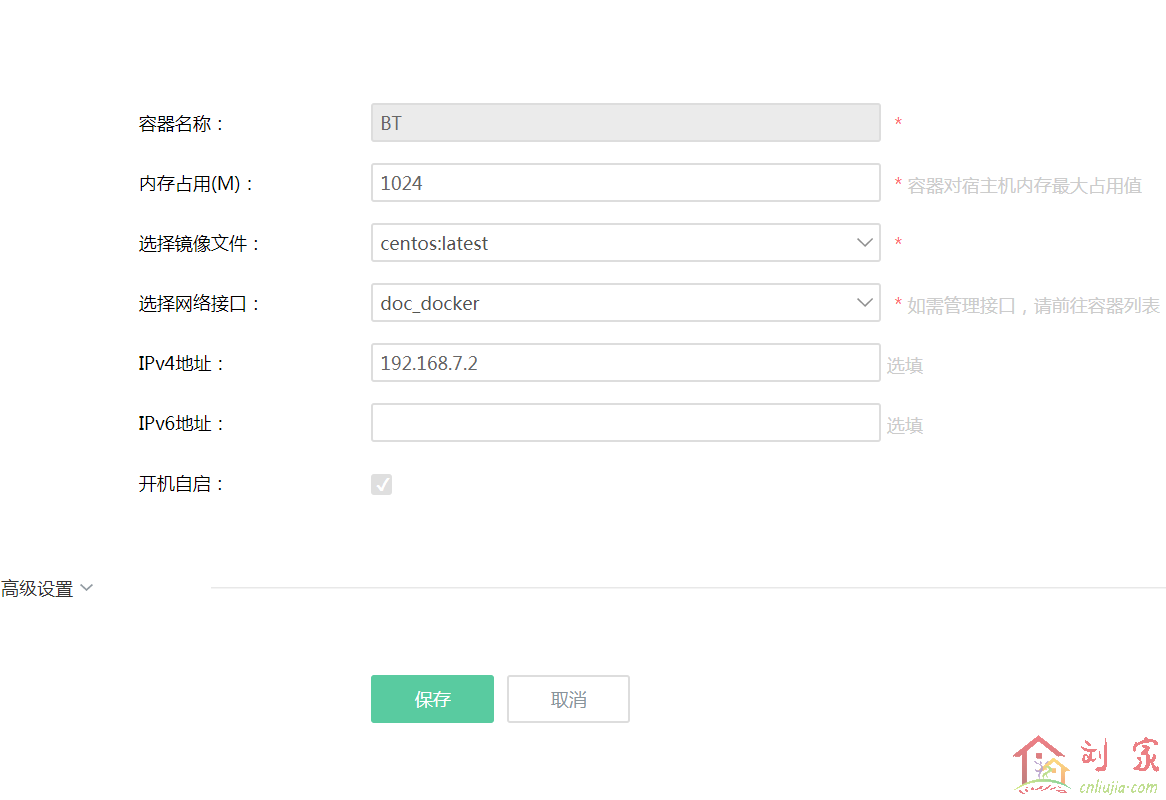
Task: Click the 容器对宿主机内存最大占用值 hint text
Action: [1024, 185]
